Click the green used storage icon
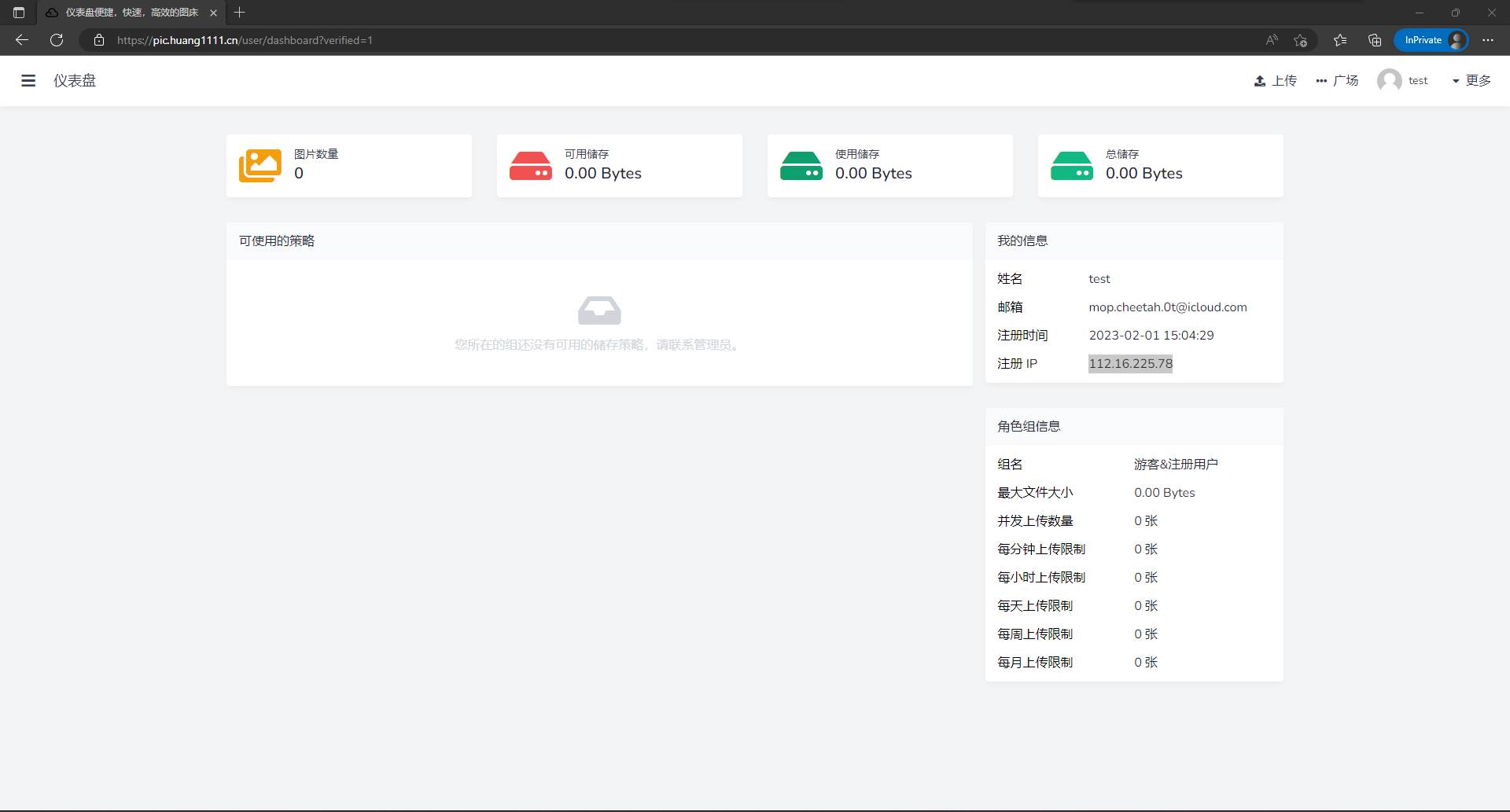 tap(801, 166)
